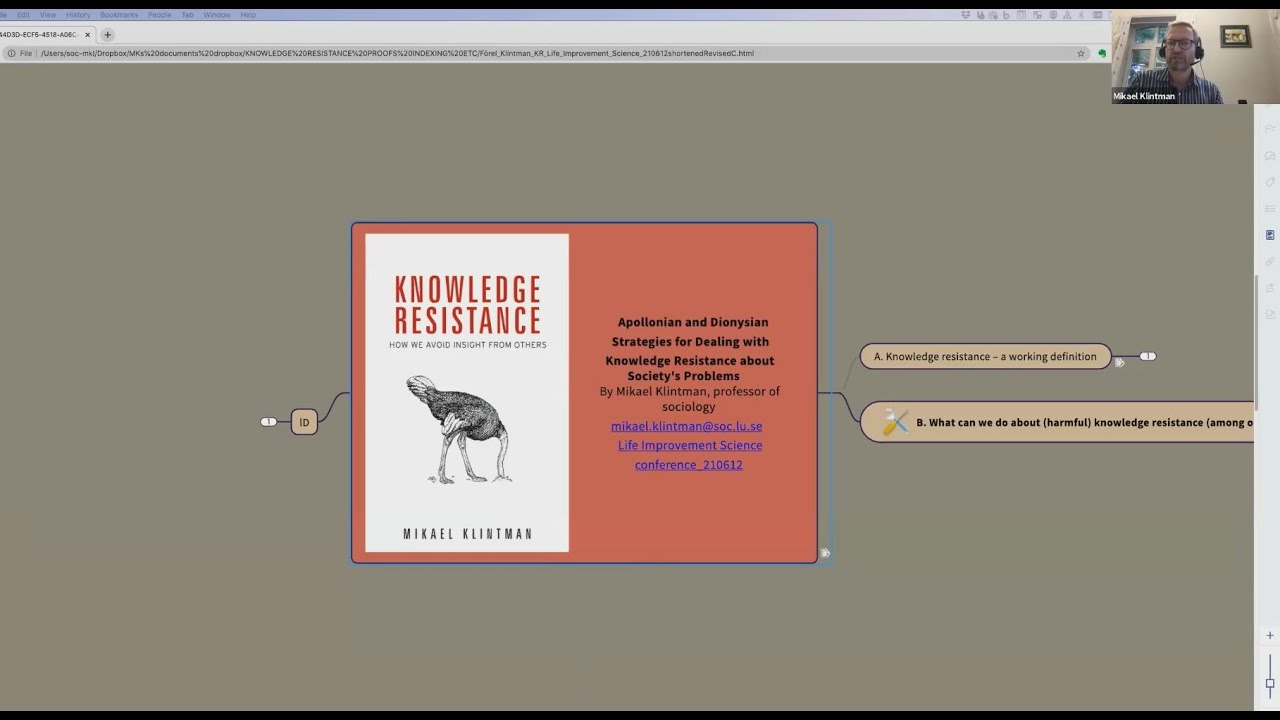Open the Tab menu
Screen dimensions: 1280x720
click(x=187, y=15)
